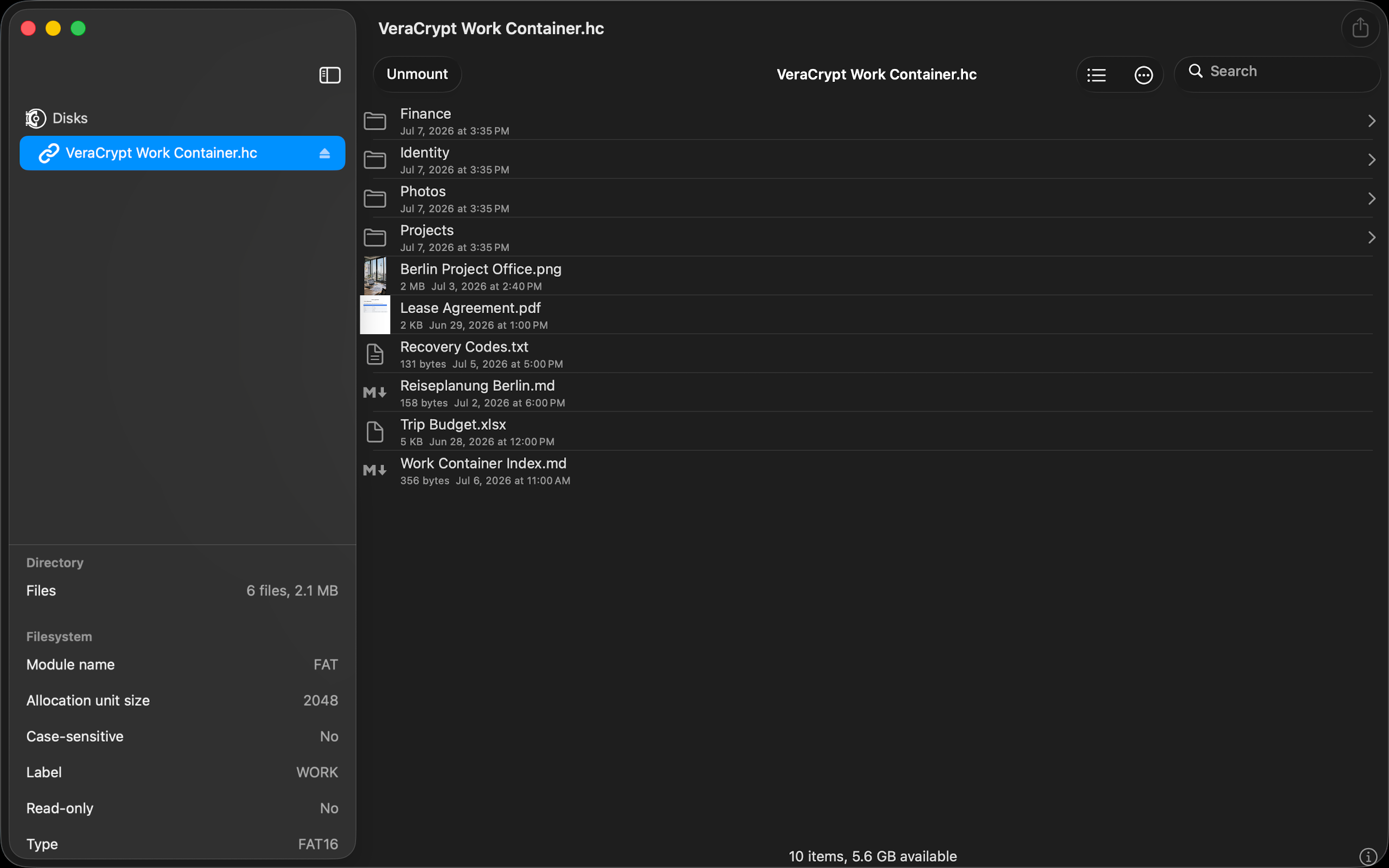Screen dimensions: 1389x868
Task: Select the Projects folder name
Action: coord(427,230)
